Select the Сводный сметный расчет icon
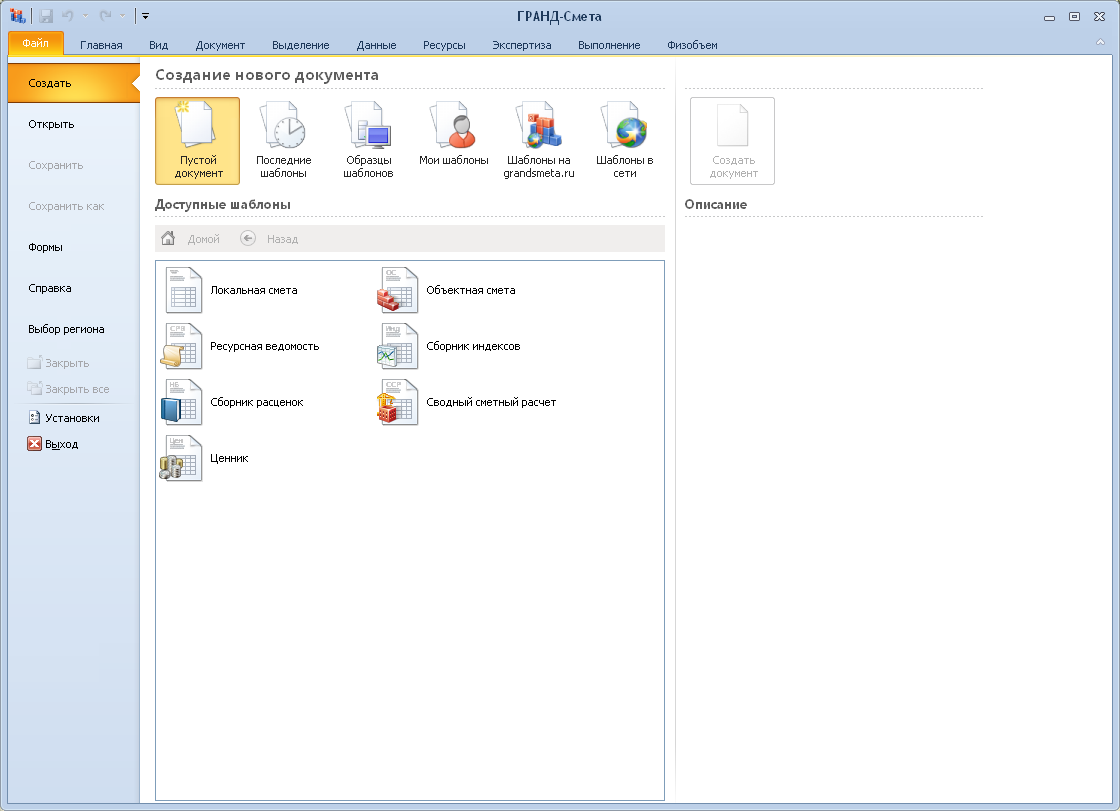1120x811 pixels. [397, 402]
